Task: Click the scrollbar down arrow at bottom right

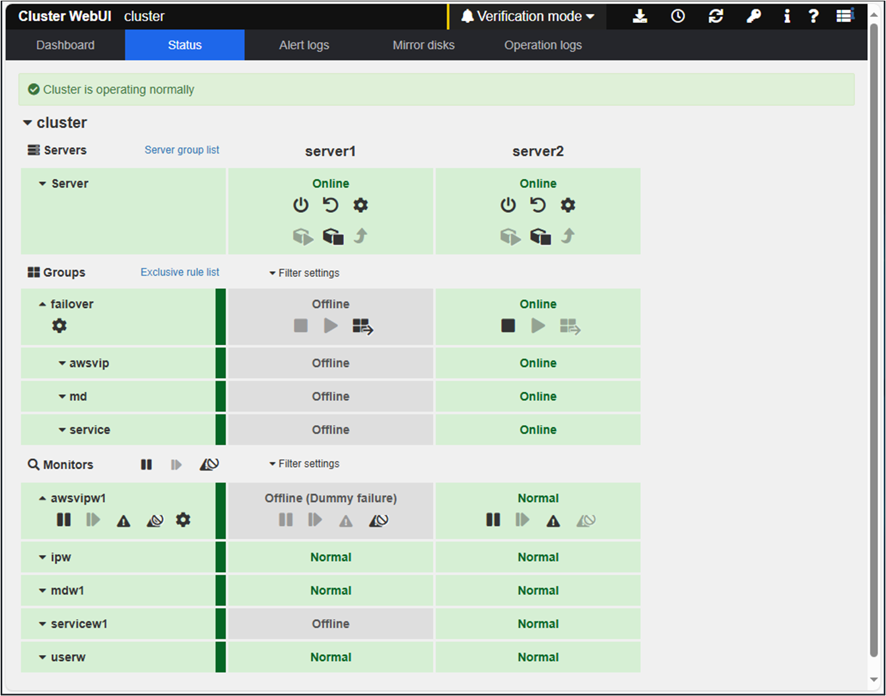Action: 874,680
